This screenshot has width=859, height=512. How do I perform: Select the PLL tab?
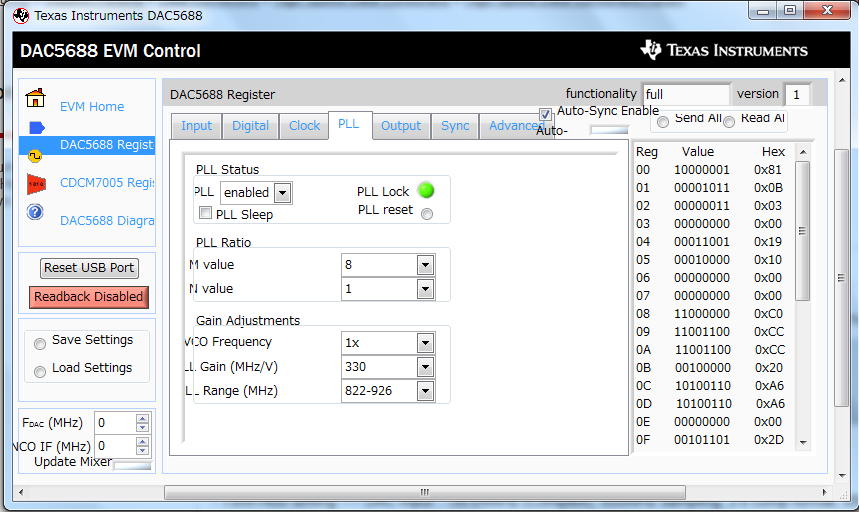(x=350, y=124)
